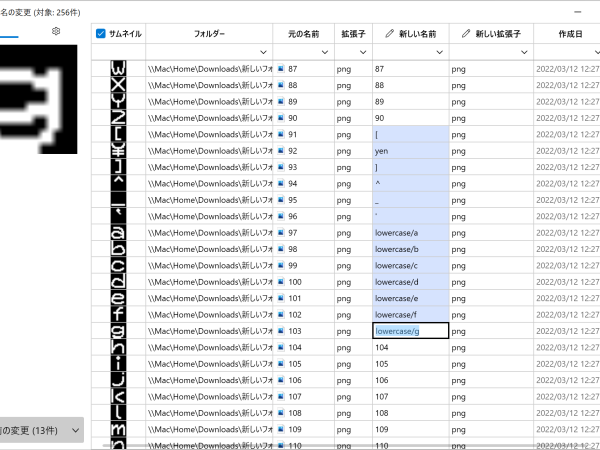Click new name cell of row 95
Screen dimensions: 600x450
[411, 200]
